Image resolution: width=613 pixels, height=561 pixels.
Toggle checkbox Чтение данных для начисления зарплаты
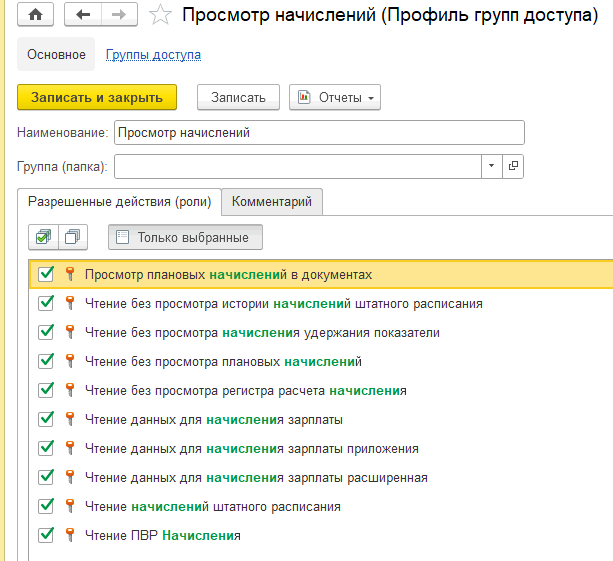[x=46, y=419]
